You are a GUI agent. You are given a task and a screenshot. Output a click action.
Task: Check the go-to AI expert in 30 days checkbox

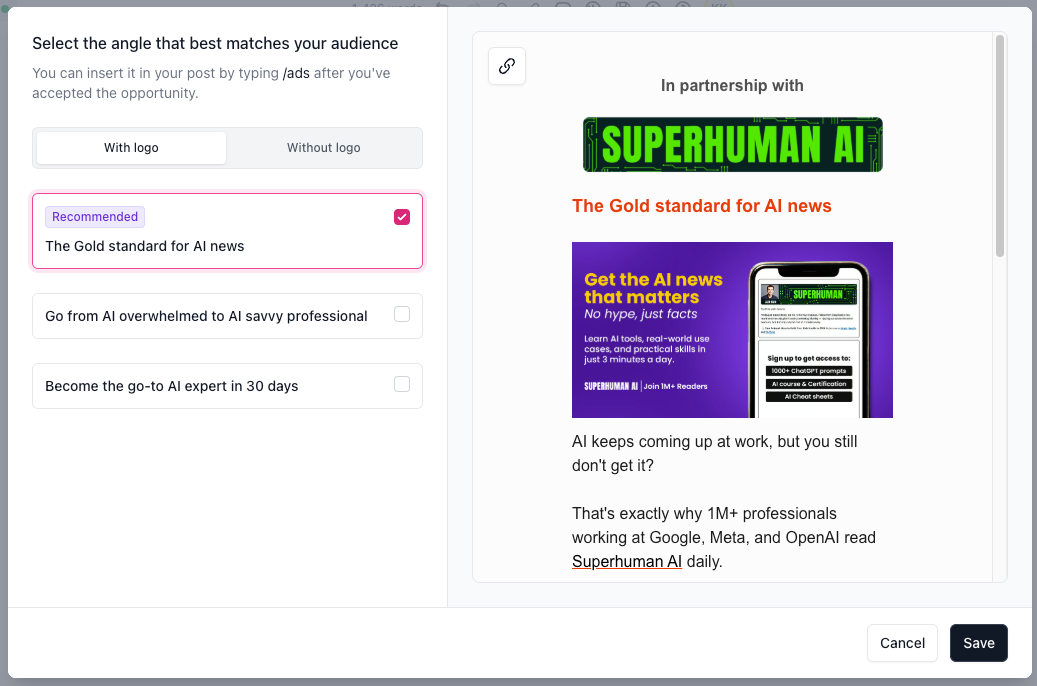pos(402,385)
